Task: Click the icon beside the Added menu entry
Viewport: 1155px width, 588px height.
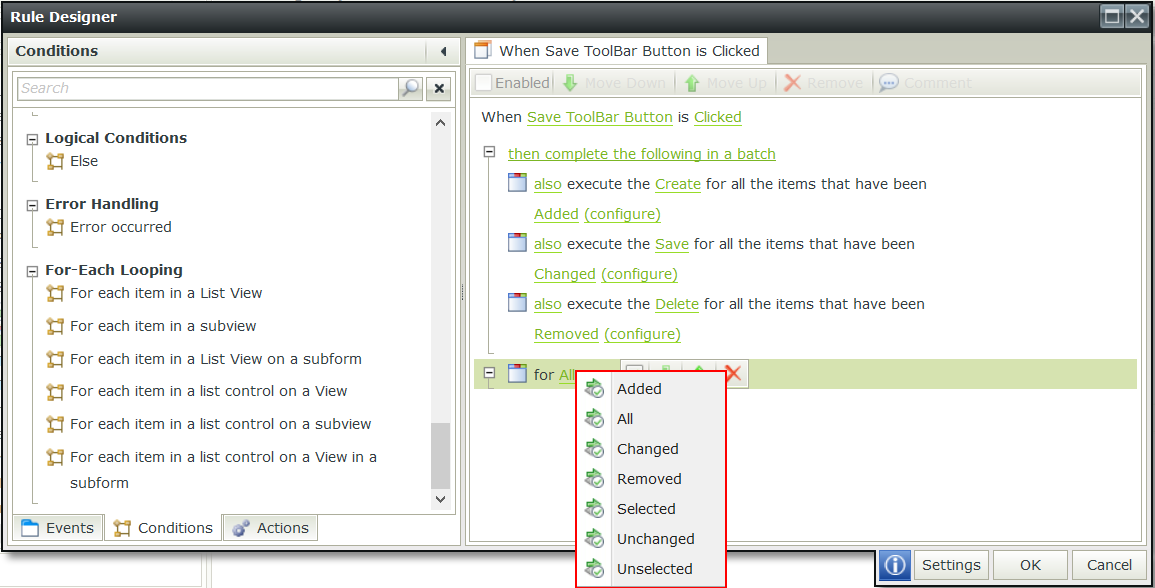Action: click(594, 388)
